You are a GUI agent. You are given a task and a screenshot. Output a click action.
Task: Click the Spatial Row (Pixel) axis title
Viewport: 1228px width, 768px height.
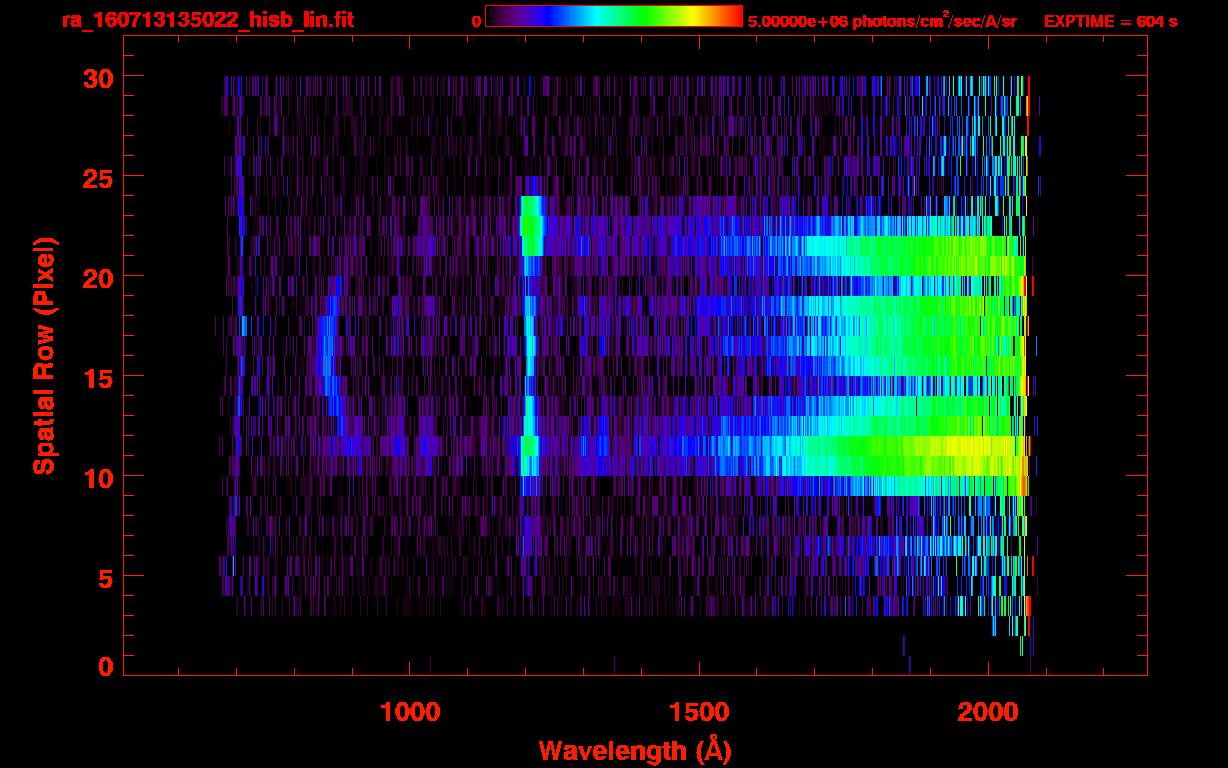click(43, 355)
